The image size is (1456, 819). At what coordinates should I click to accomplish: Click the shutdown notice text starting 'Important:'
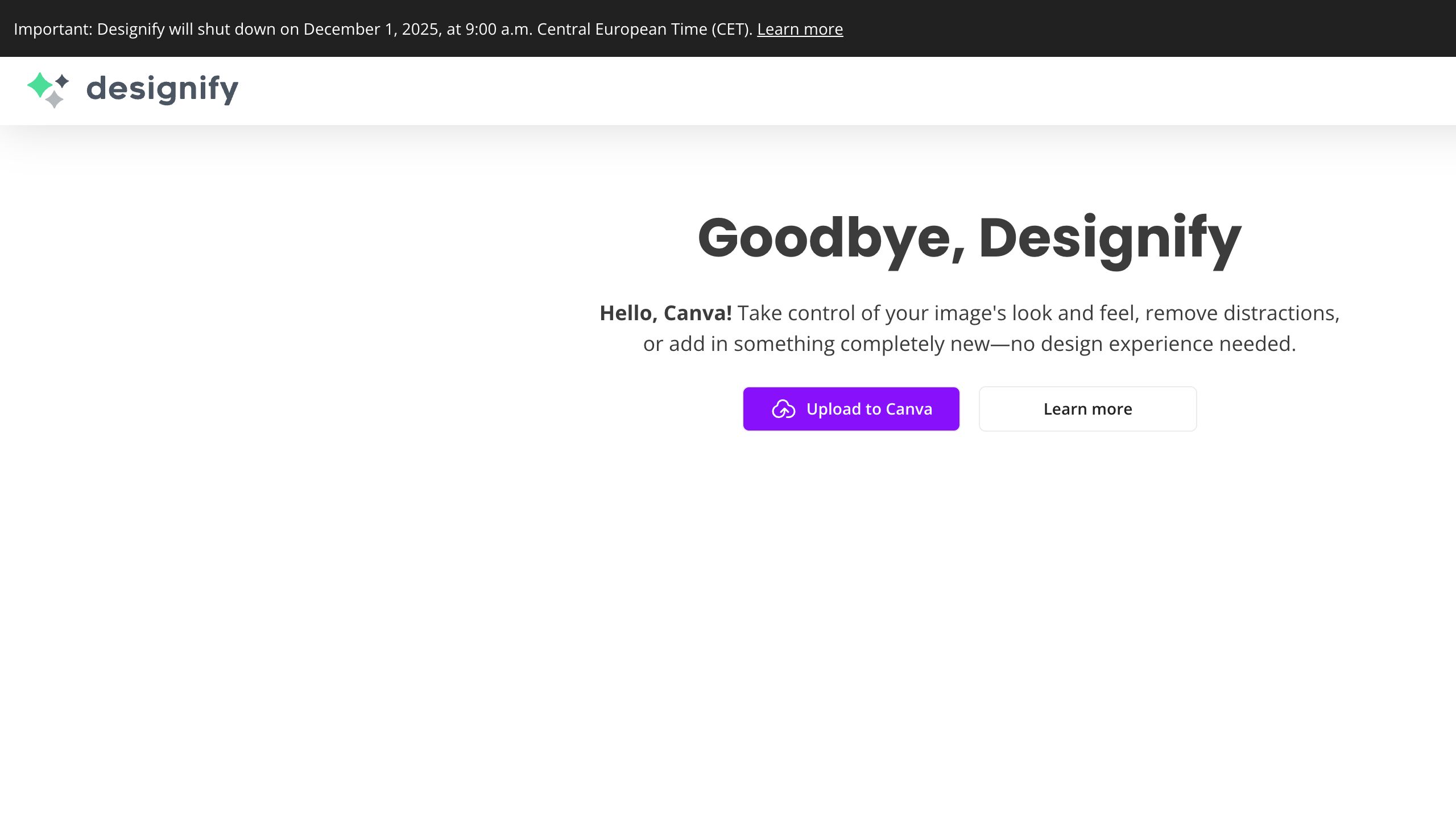coord(383,29)
